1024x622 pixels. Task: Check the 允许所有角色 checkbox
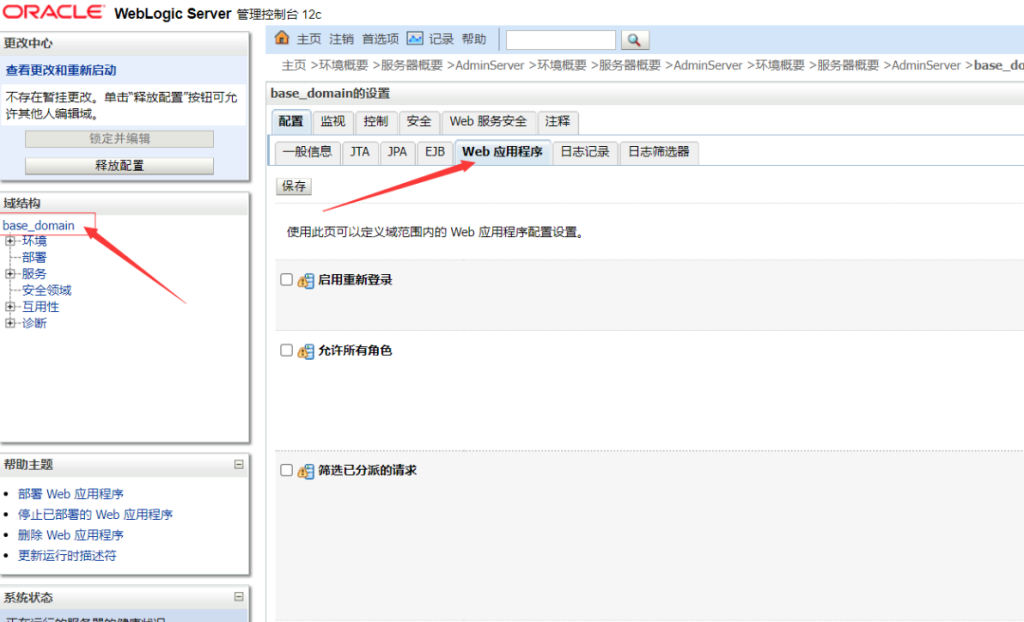(x=287, y=351)
